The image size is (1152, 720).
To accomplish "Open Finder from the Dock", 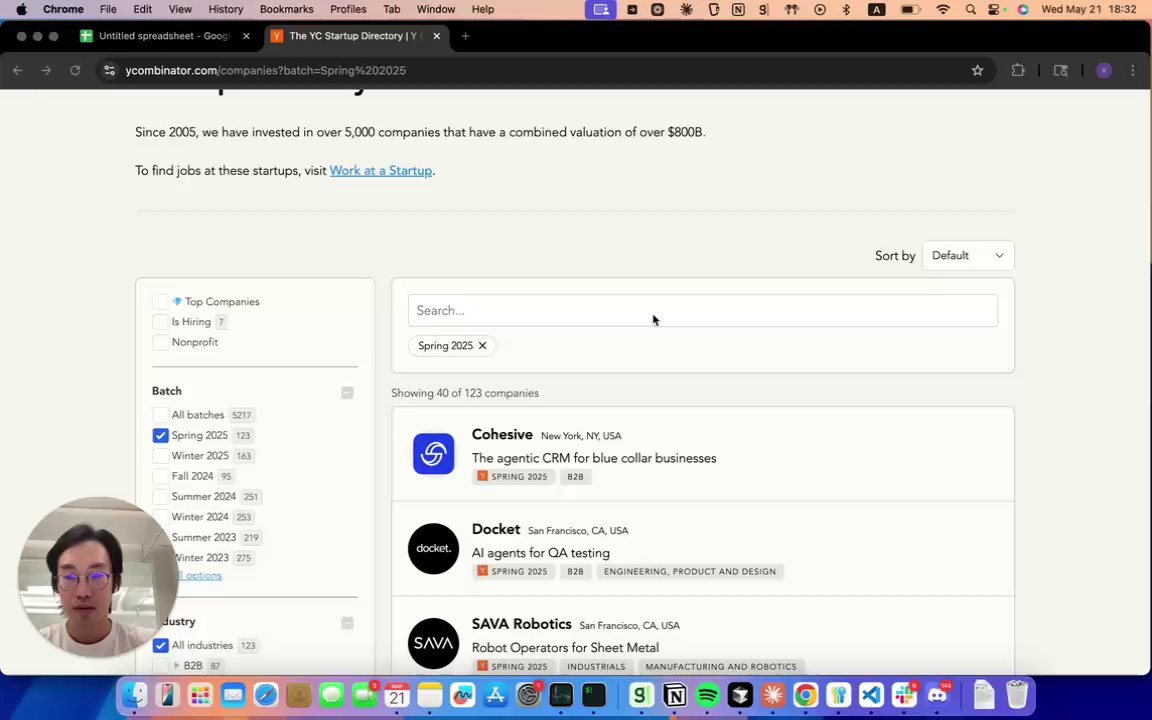I will tap(134, 694).
